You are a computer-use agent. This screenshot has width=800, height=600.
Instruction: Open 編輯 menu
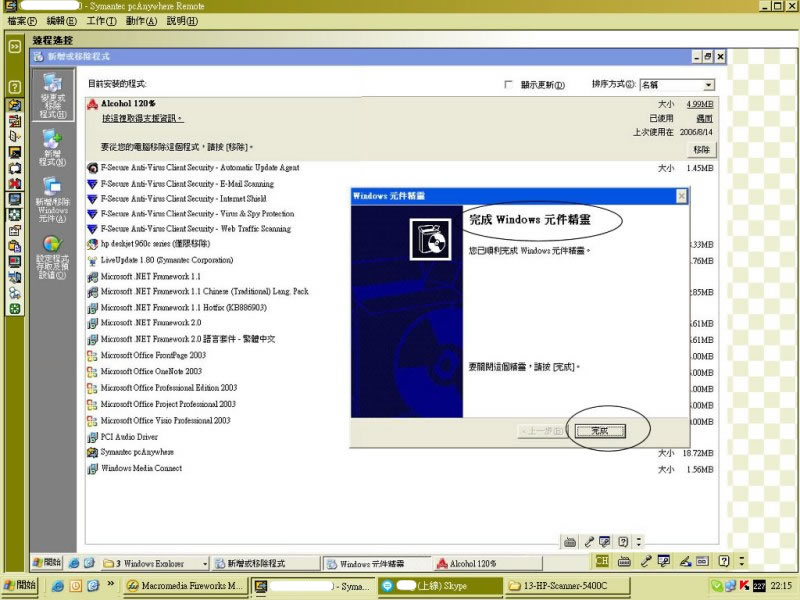click(61, 21)
